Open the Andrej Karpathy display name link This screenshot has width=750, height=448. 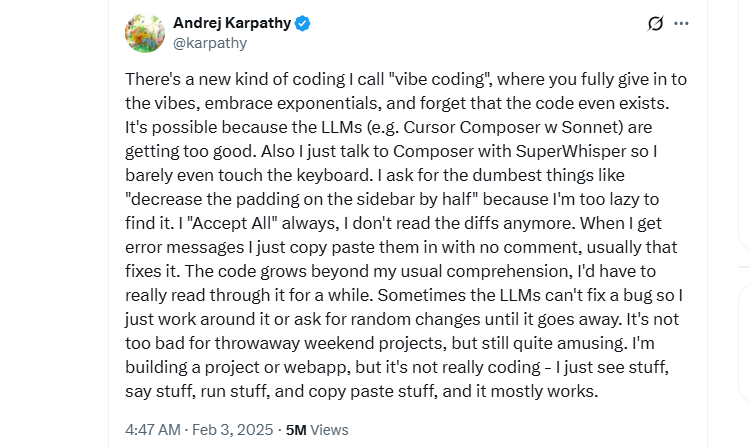232,22
